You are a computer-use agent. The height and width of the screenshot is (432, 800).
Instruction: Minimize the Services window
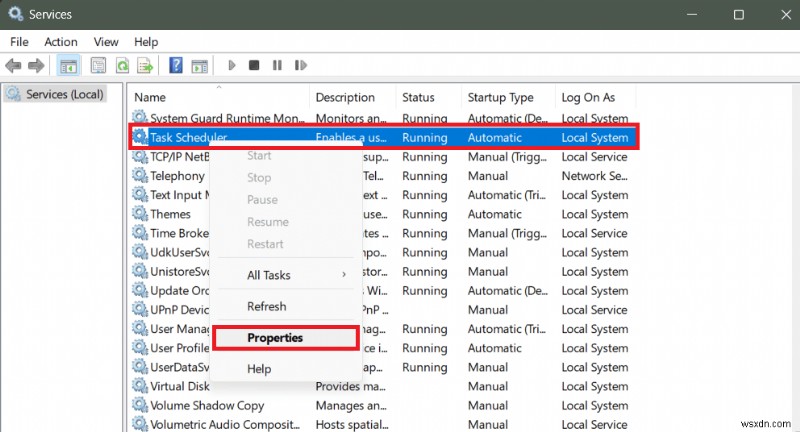pyautogui.click(x=692, y=14)
